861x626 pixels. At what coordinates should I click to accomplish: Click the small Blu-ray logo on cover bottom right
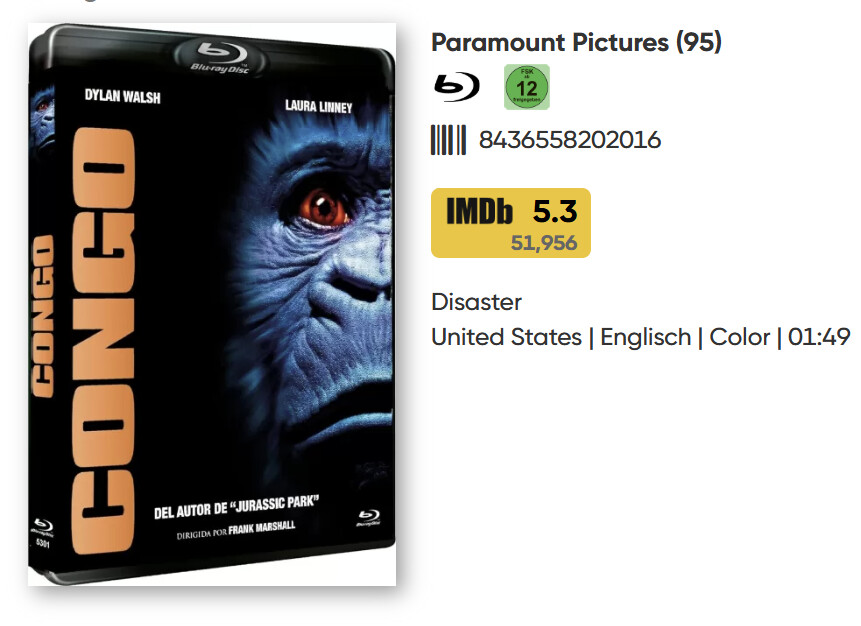(368, 517)
